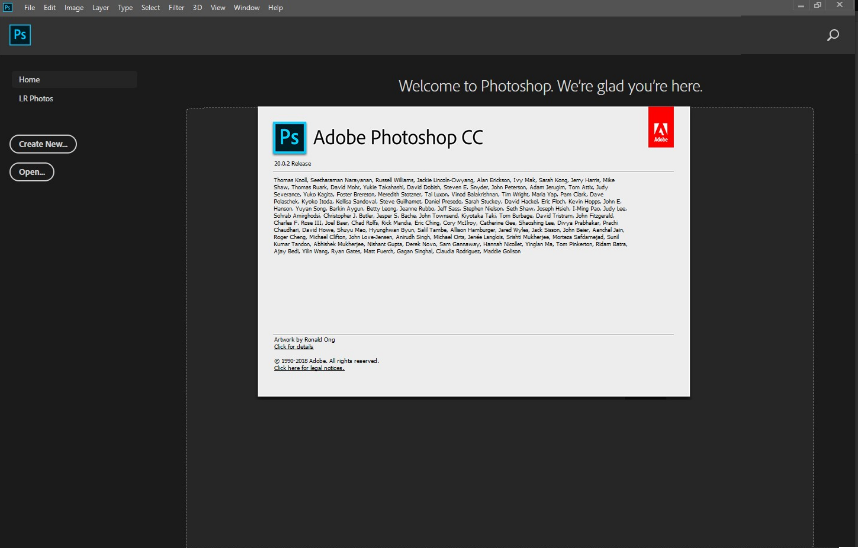
Task: Minimize the Photoshop window
Action: tap(801, 5)
